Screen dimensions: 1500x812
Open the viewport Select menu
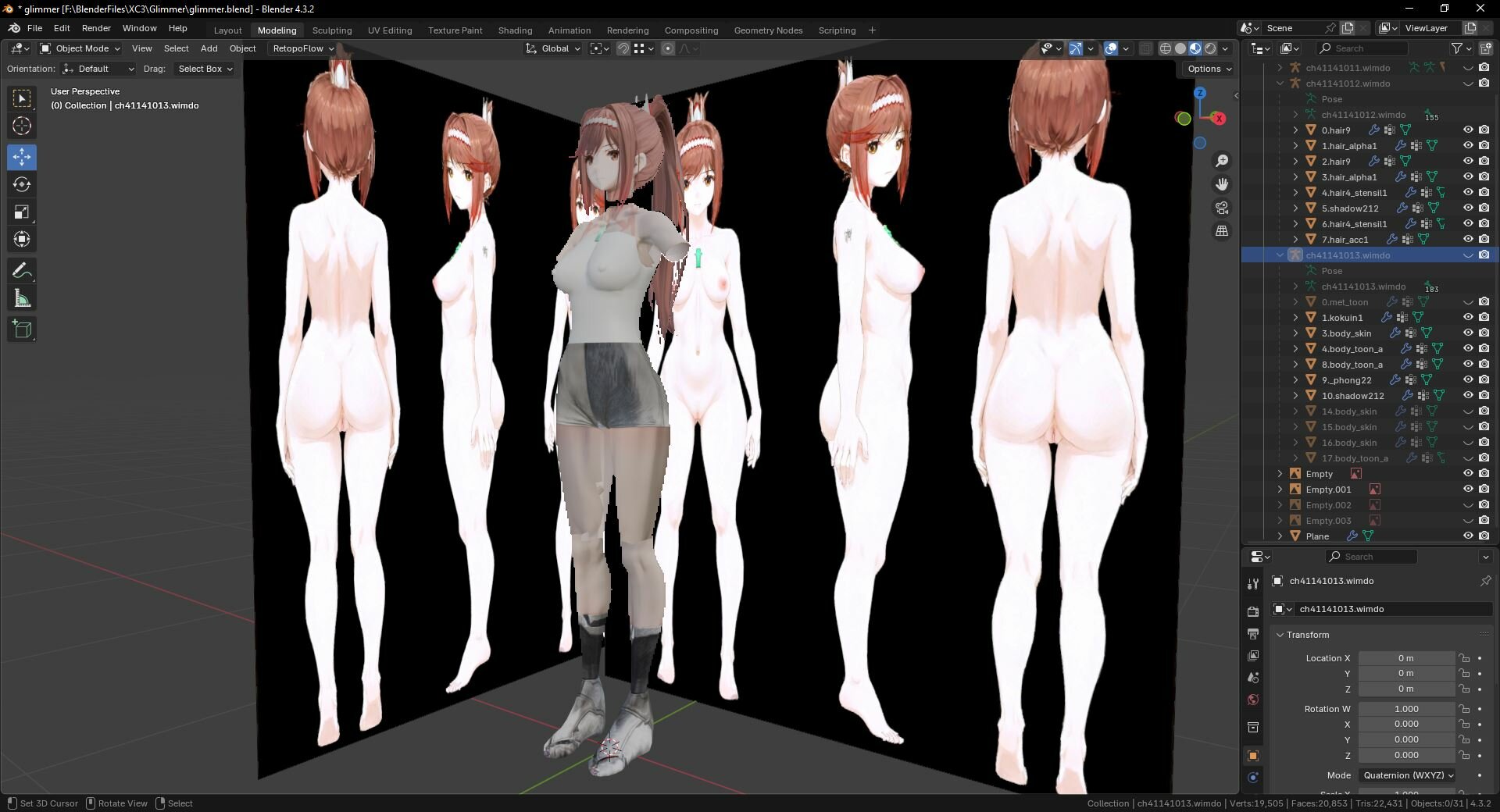point(177,48)
